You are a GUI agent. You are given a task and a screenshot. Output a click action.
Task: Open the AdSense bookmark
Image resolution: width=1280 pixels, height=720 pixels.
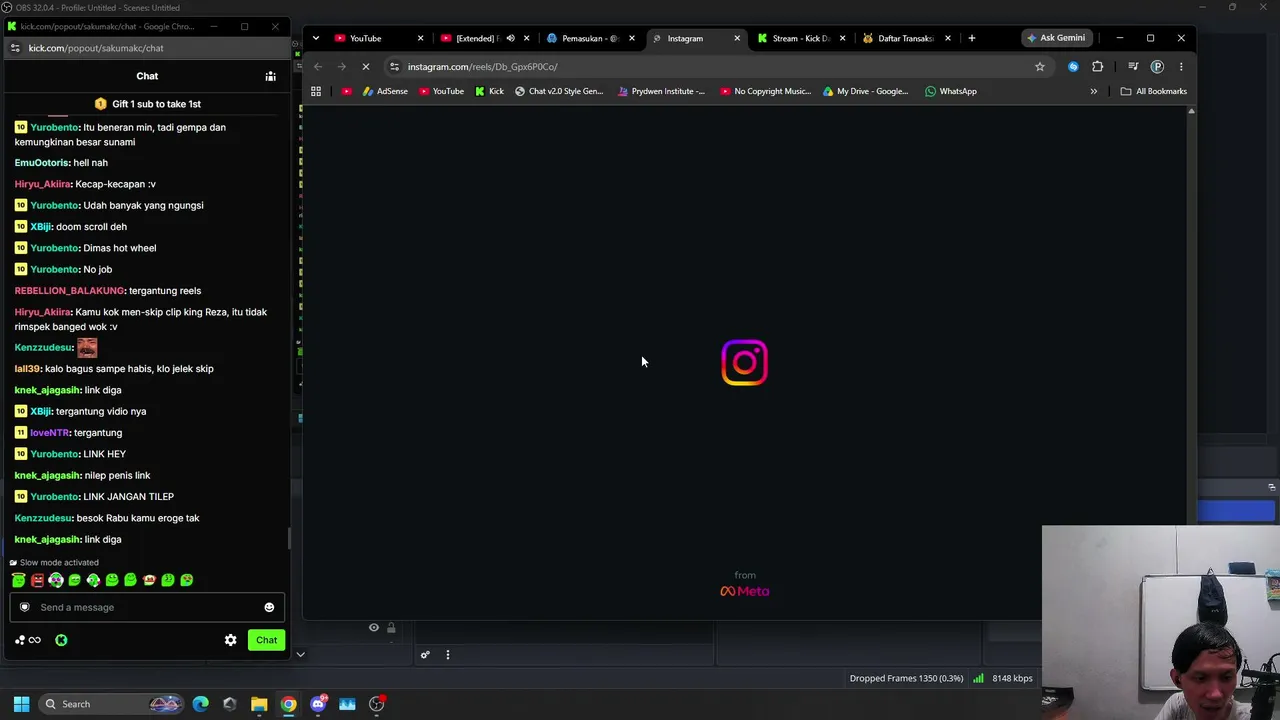(x=385, y=91)
